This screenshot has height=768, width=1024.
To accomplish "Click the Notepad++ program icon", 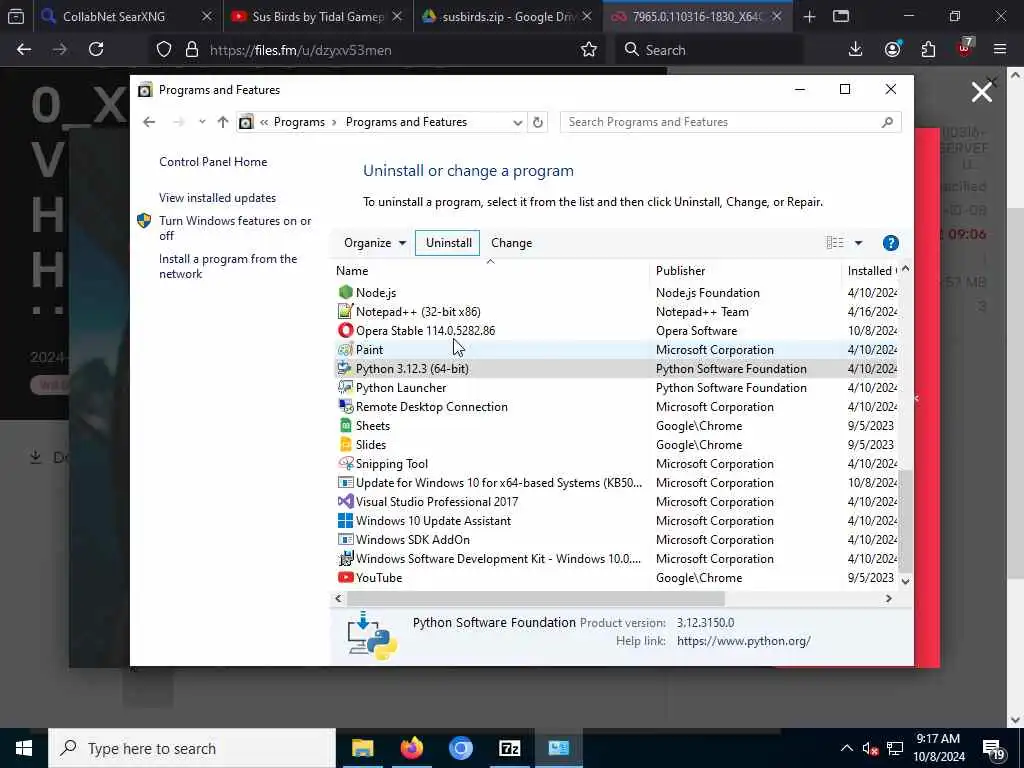I will coord(345,312).
